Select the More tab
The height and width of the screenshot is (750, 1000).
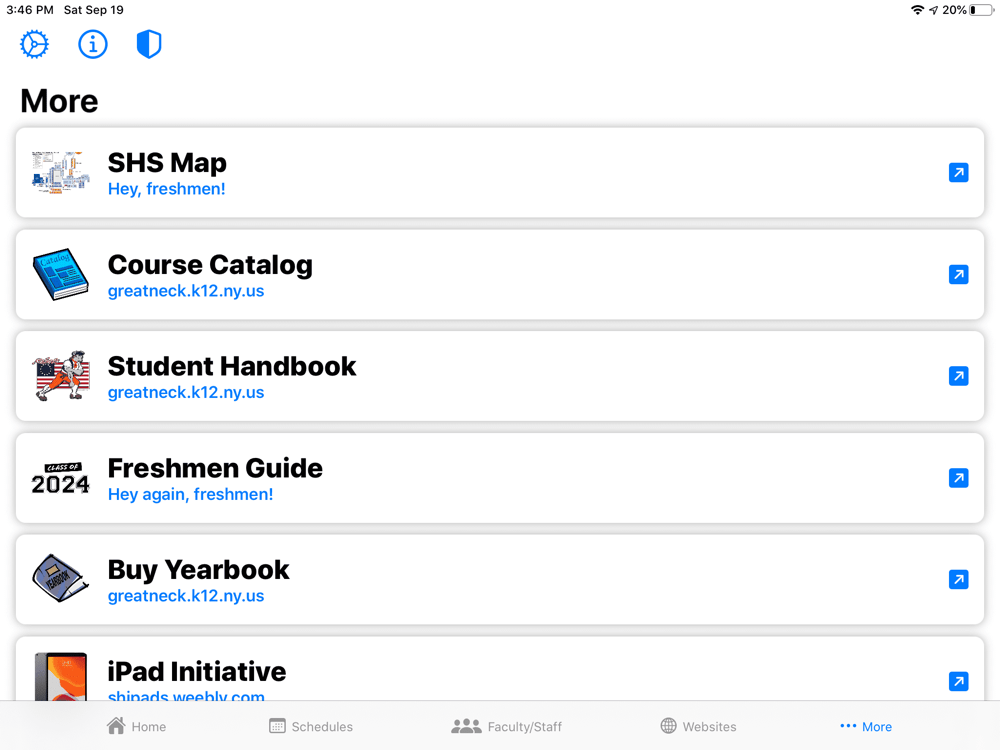[866, 726]
